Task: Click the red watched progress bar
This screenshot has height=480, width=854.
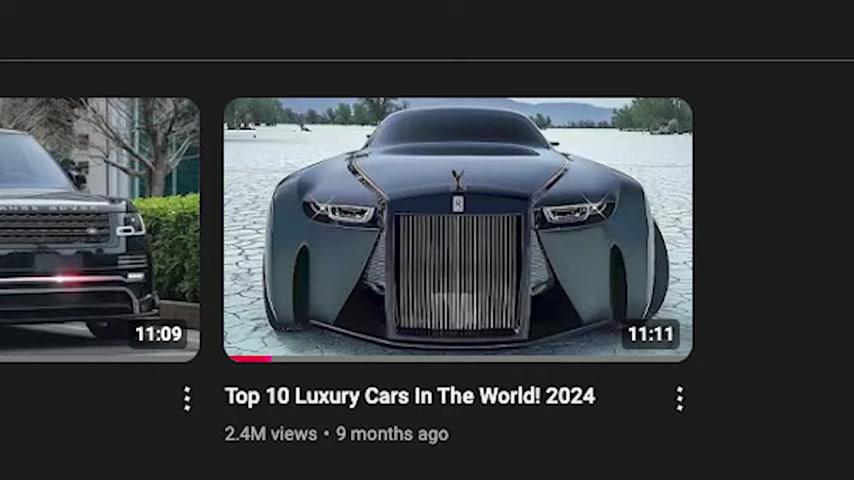Action: coord(251,359)
